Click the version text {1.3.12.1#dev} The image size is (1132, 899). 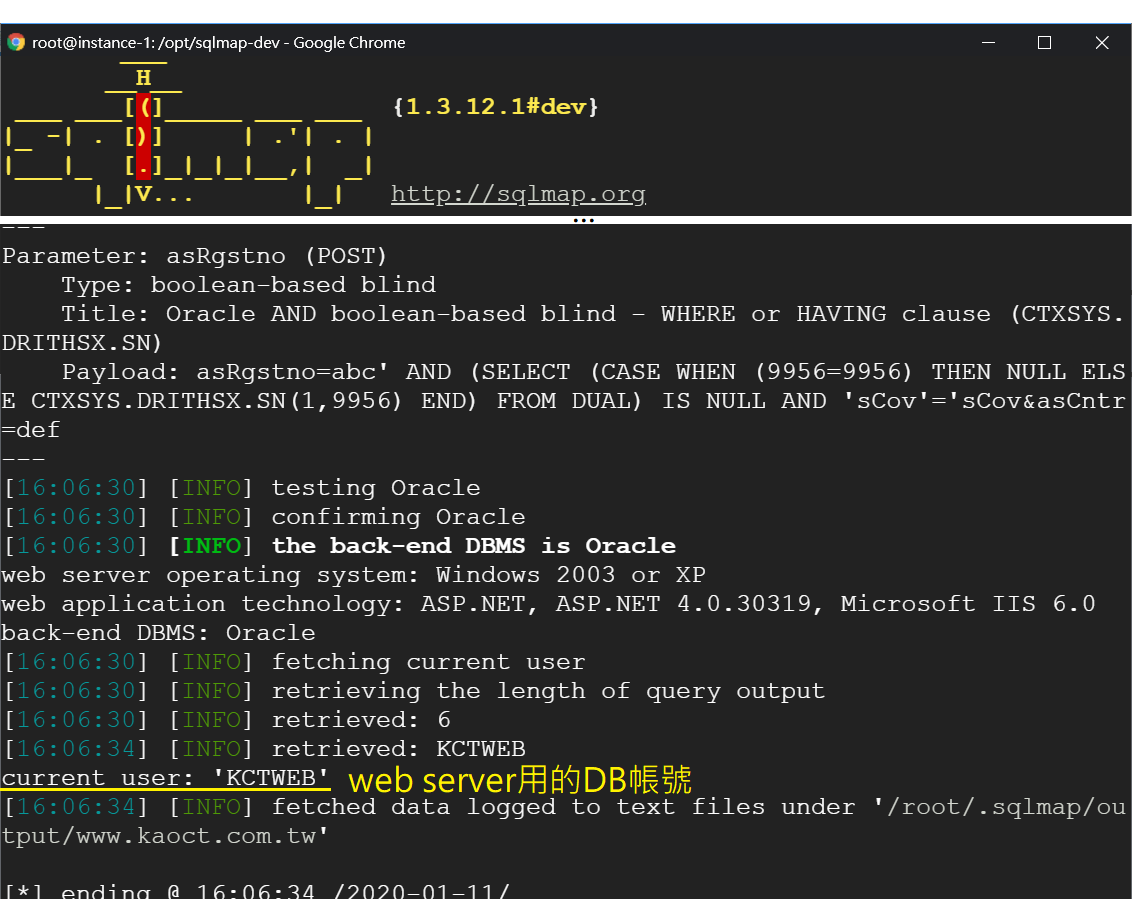[x=495, y=107]
